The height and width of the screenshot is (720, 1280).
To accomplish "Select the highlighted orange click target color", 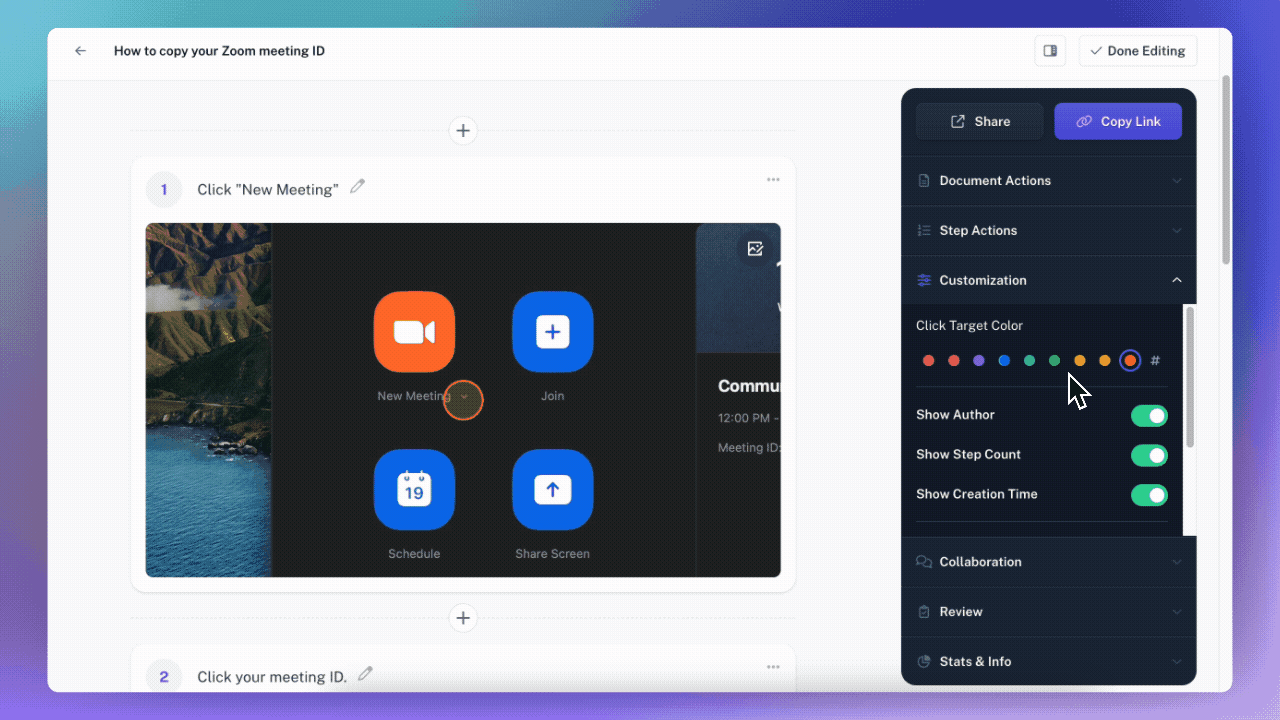I will tap(1130, 361).
